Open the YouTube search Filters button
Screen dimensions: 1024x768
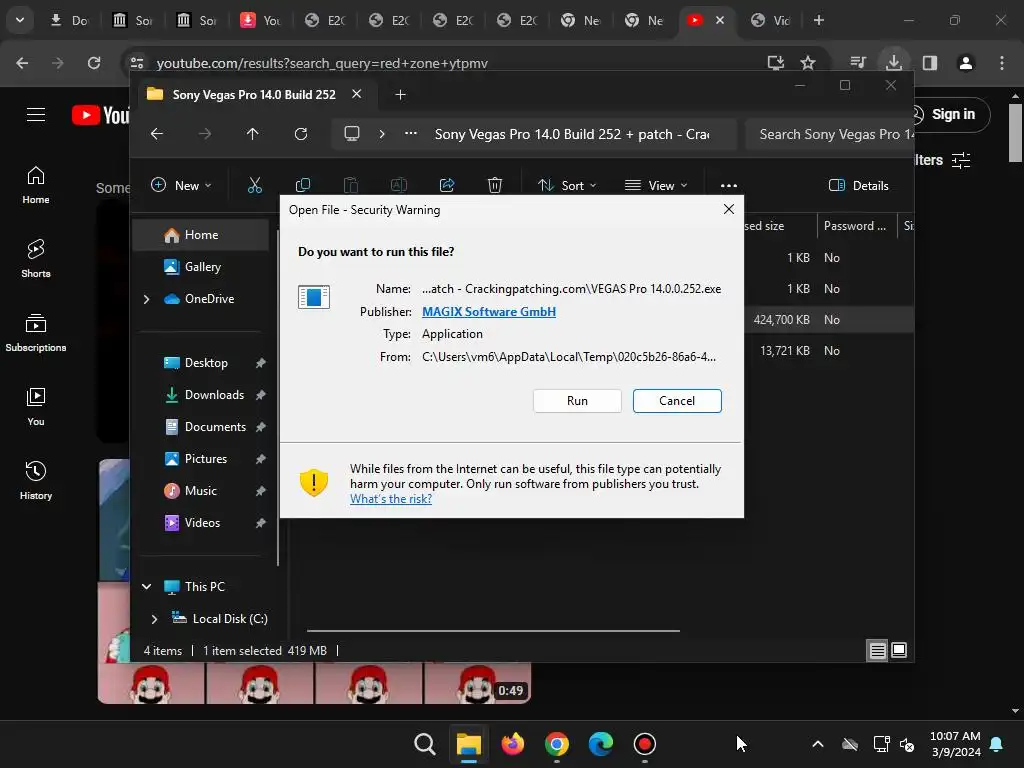coord(943,160)
